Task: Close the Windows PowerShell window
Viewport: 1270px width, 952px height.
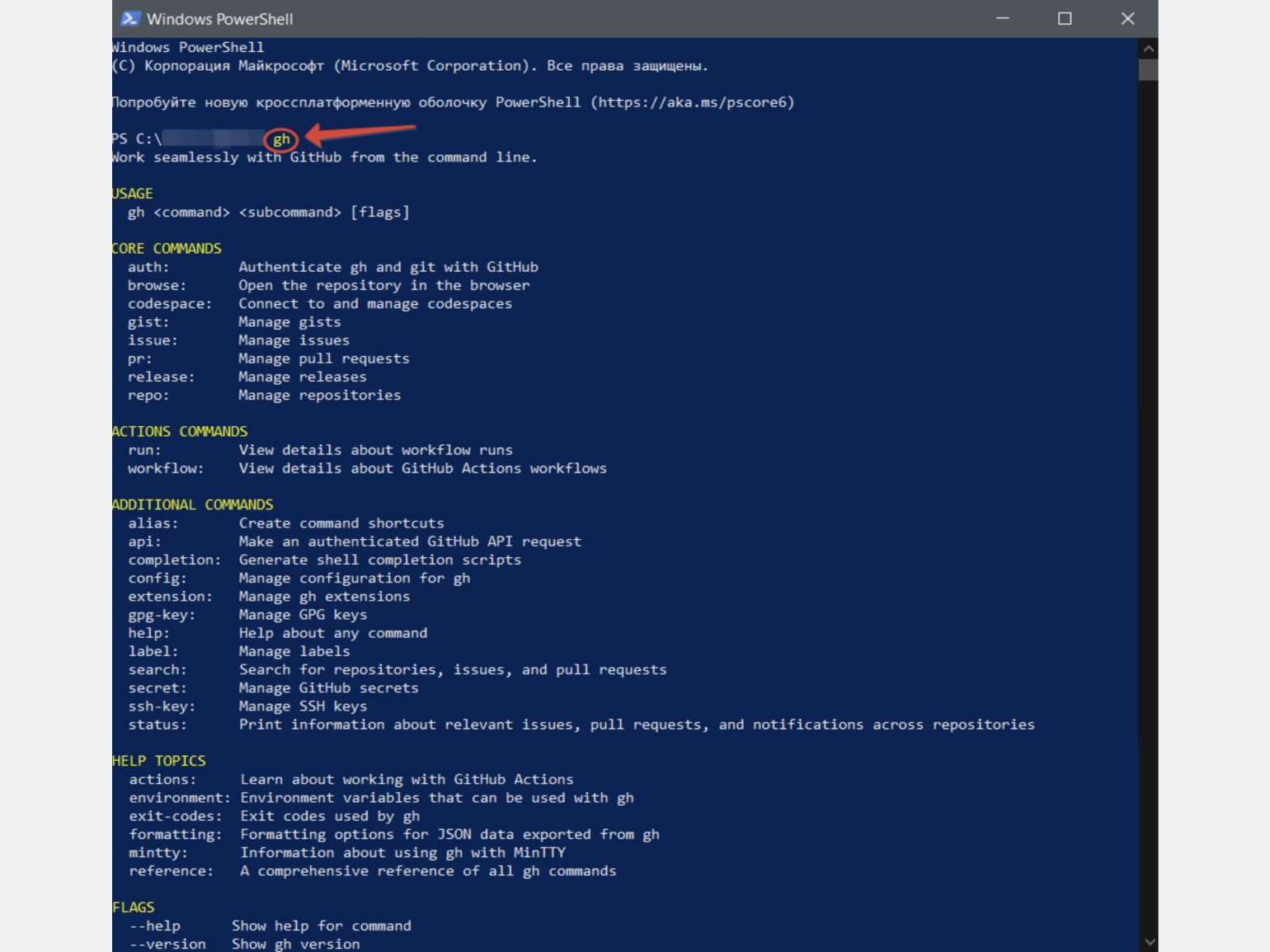Action: pyautogui.click(x=1127, y=18)
